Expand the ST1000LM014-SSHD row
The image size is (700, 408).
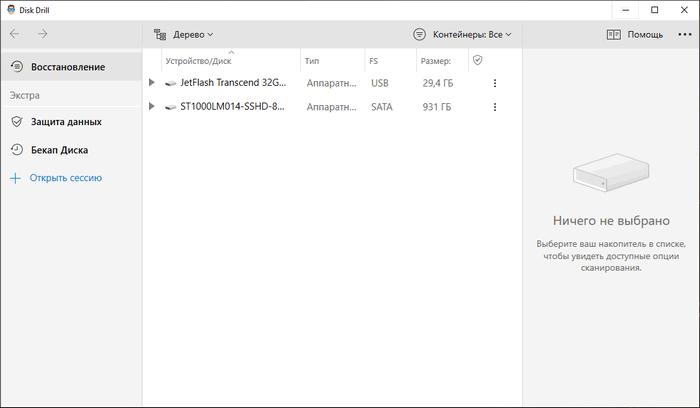[x=151, y=106]
